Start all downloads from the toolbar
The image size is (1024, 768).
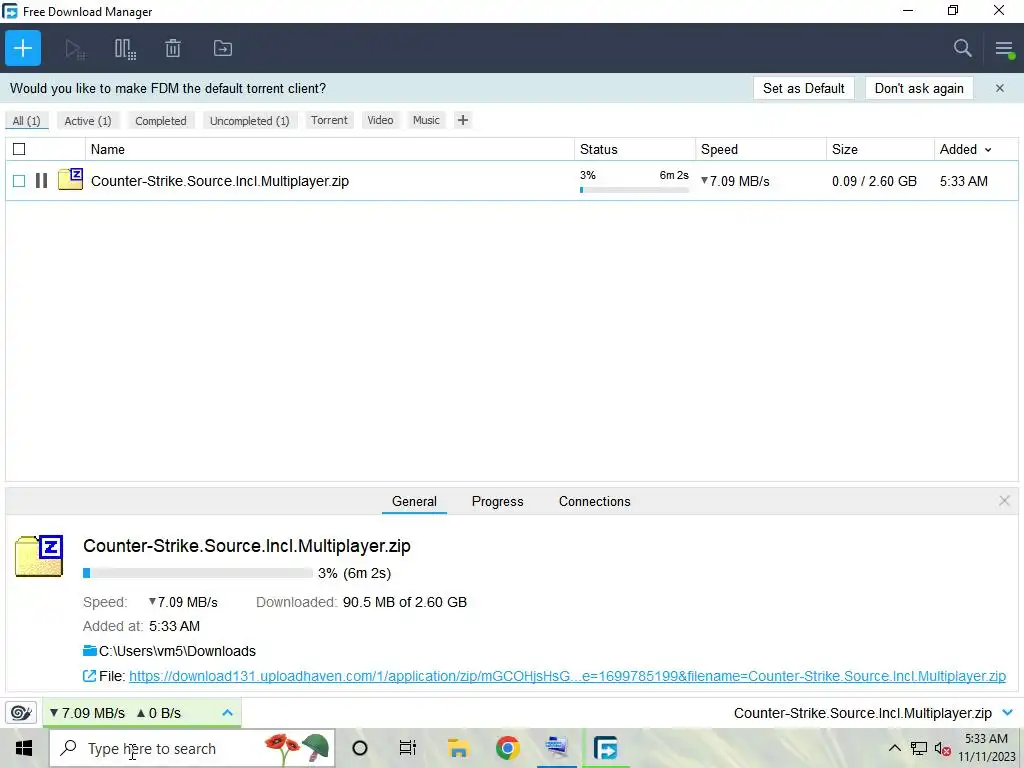[75, 49]
